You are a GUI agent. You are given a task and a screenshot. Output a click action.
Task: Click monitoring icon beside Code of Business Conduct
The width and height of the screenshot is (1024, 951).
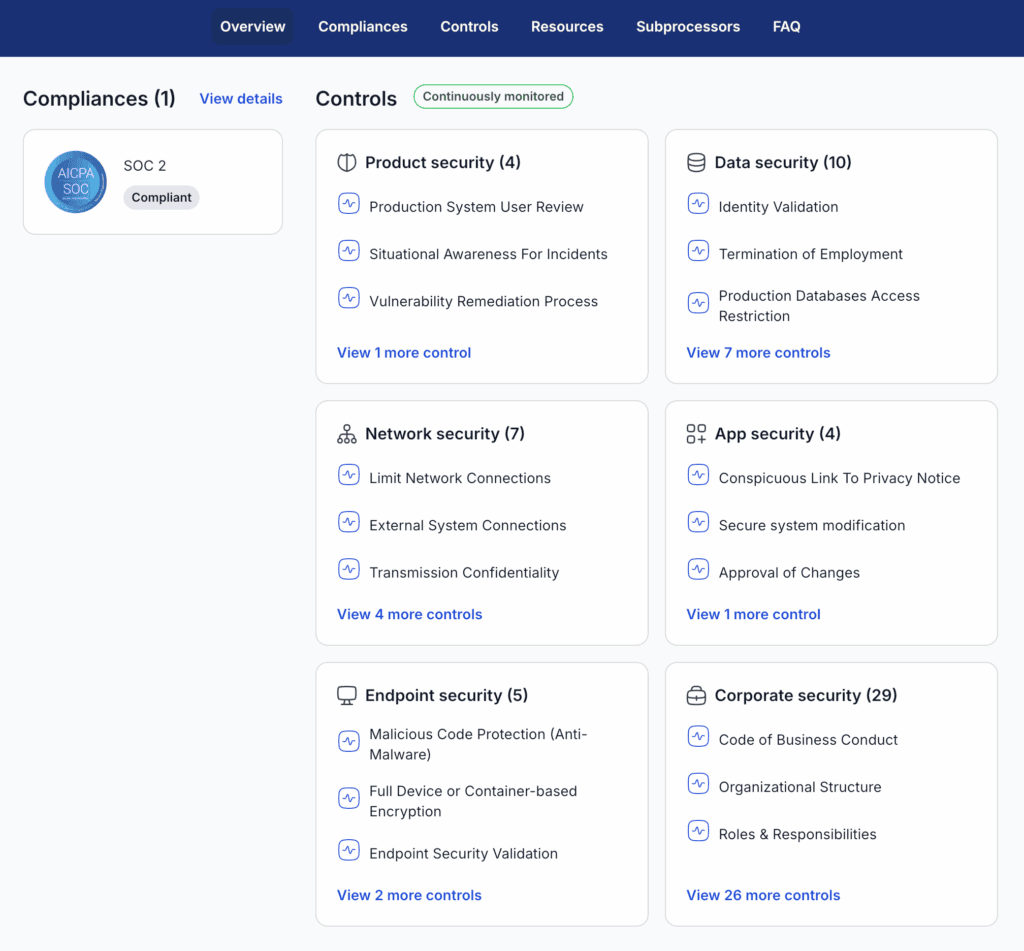coord(698,737)
